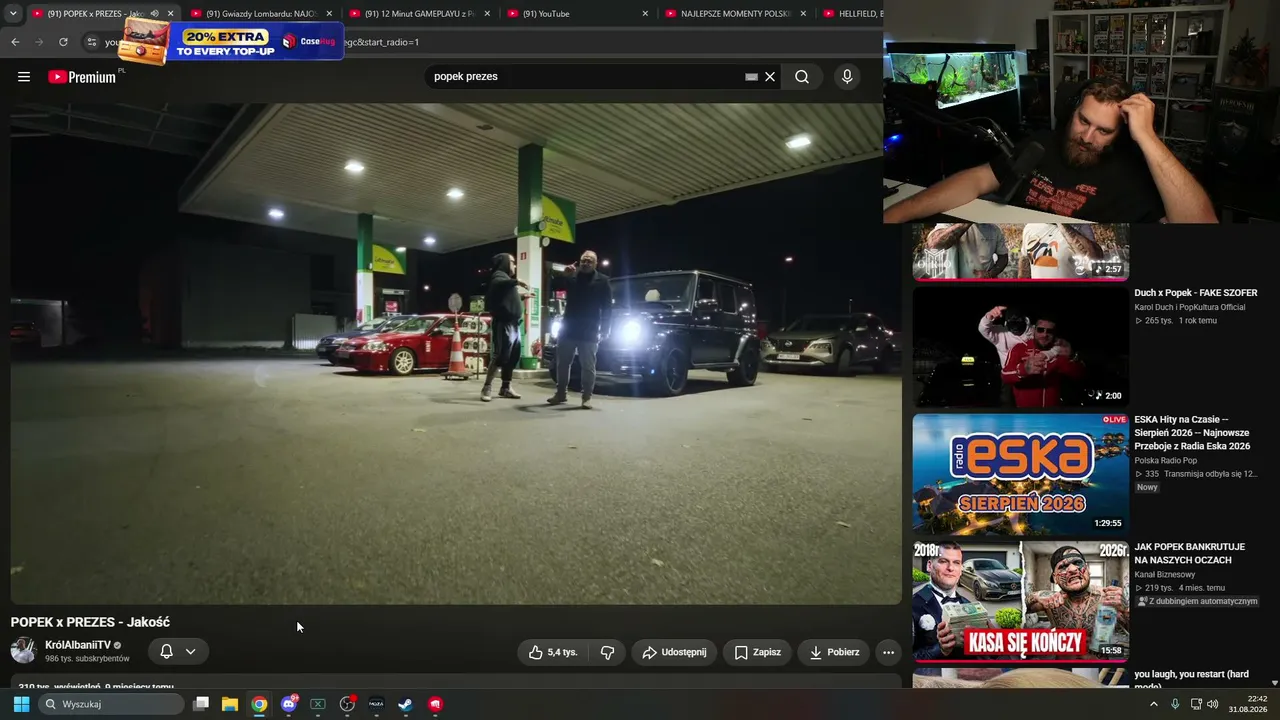This screenshot has width=1280, height=720.
Task: Go back with the browser back arrow
Action: tap(15, 42)
